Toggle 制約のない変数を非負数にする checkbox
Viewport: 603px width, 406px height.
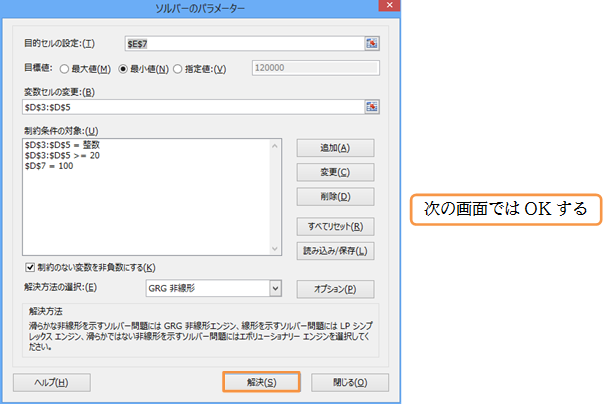pyautogui.click(x=30, y=267)
